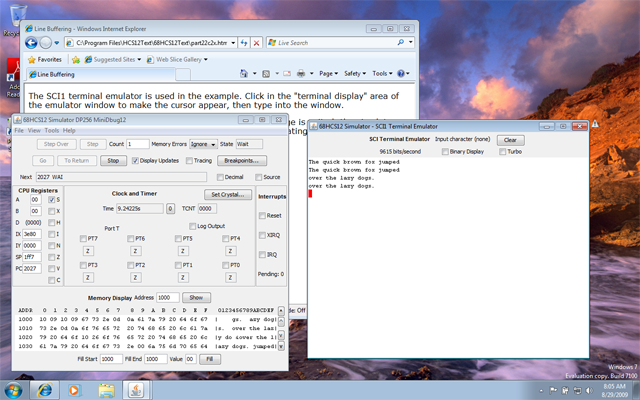Open the Memory Errors Ignore dropdown
This screenshot has height=400, width=640.
[204, 144]
